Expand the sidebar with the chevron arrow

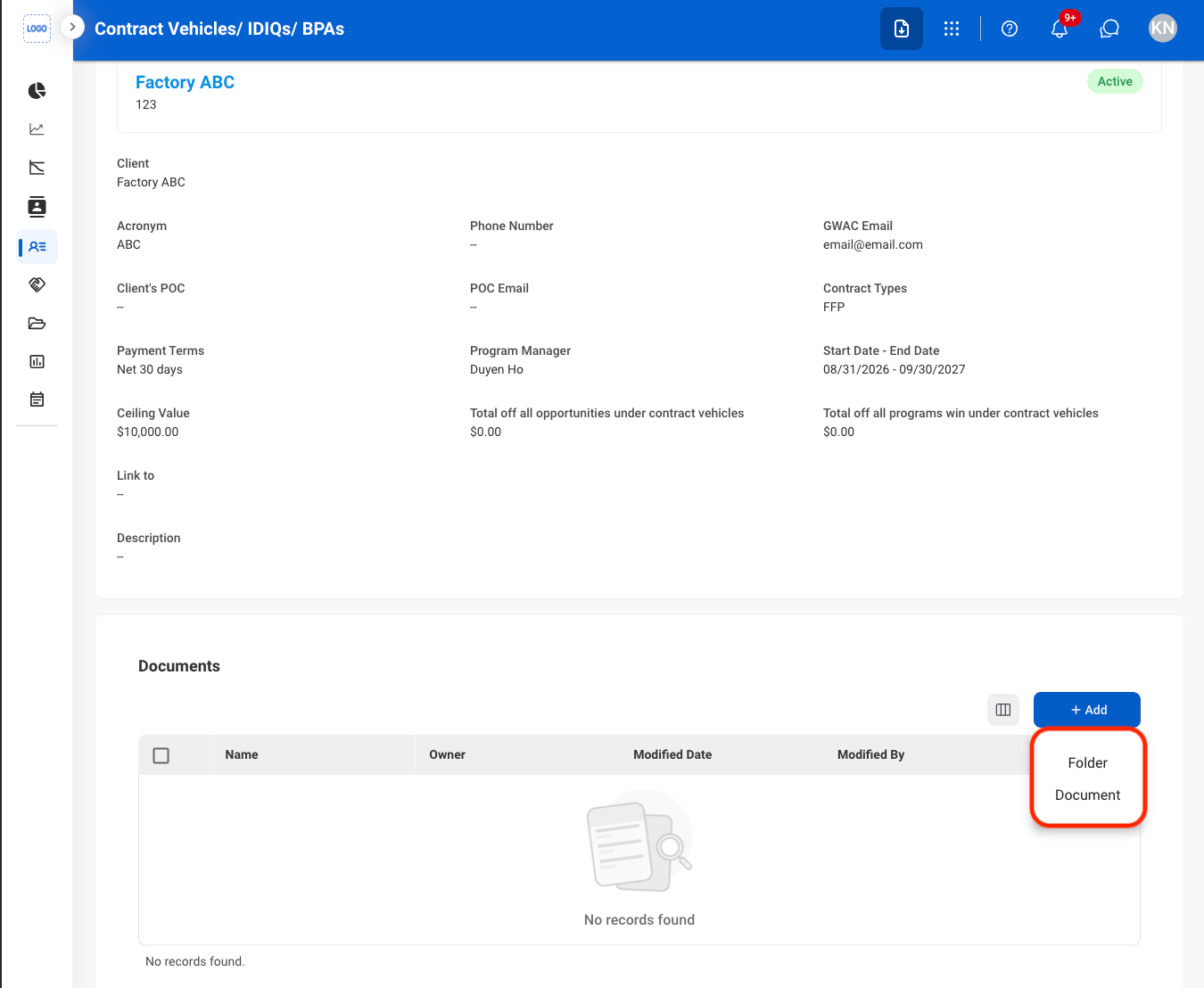72,28
